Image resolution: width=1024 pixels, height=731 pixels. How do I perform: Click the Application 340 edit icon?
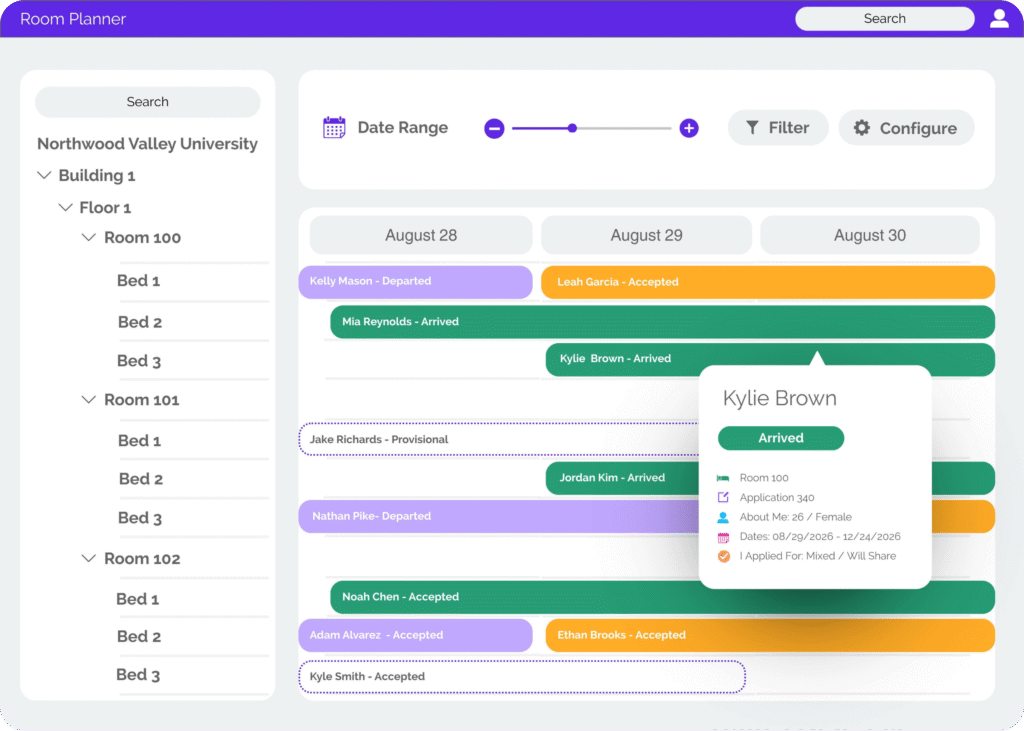pos(723,497)
